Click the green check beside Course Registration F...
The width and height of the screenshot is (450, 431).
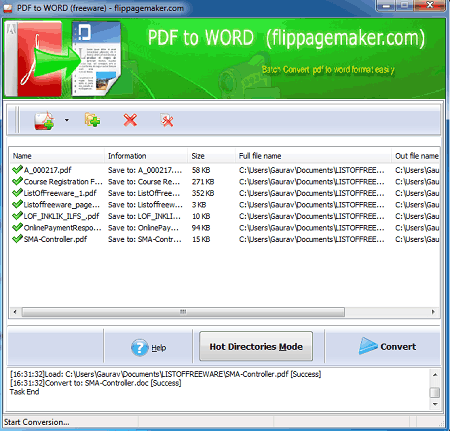click(17, 181)
